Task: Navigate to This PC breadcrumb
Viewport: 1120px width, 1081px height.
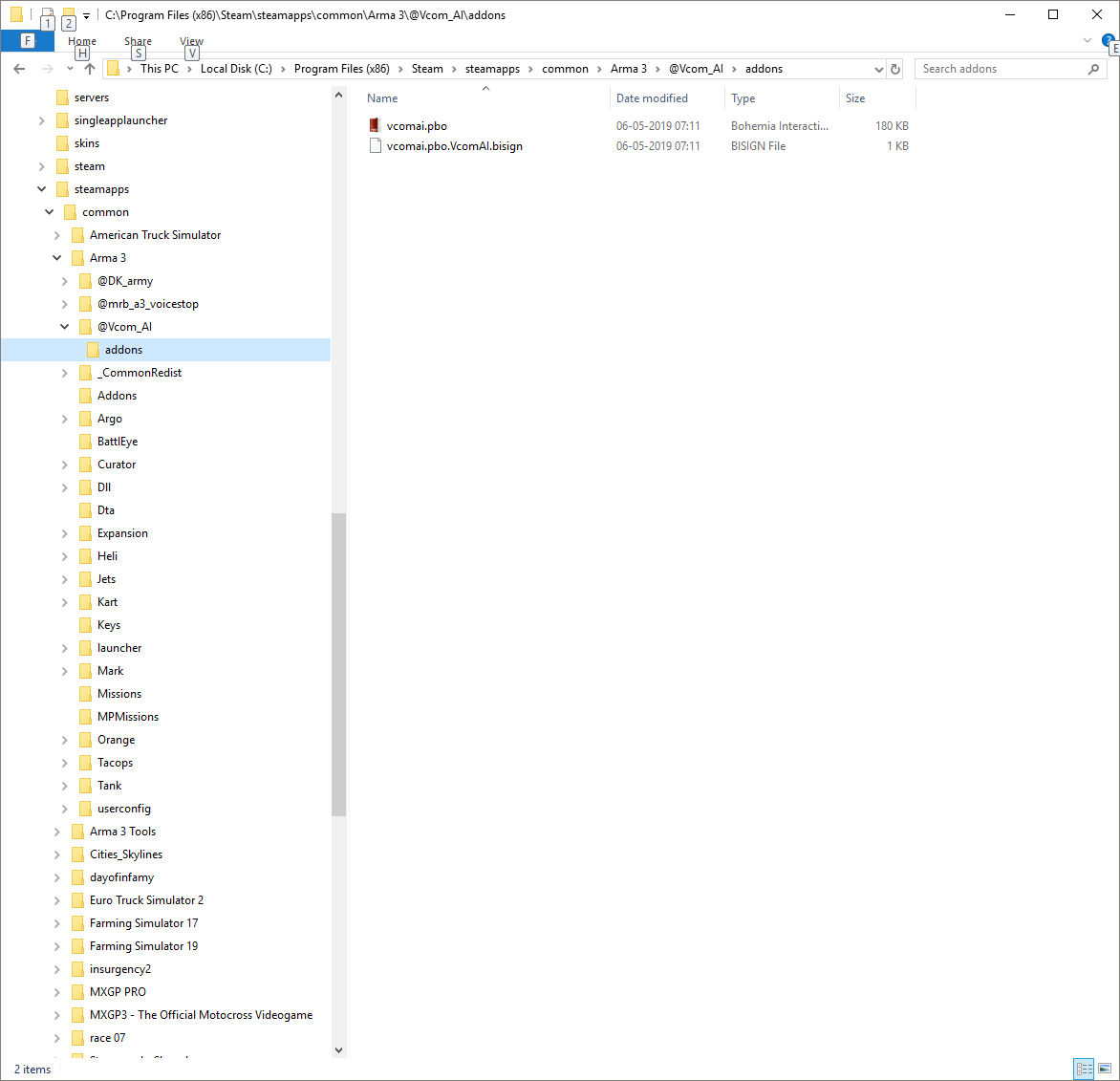Action: 160,69
